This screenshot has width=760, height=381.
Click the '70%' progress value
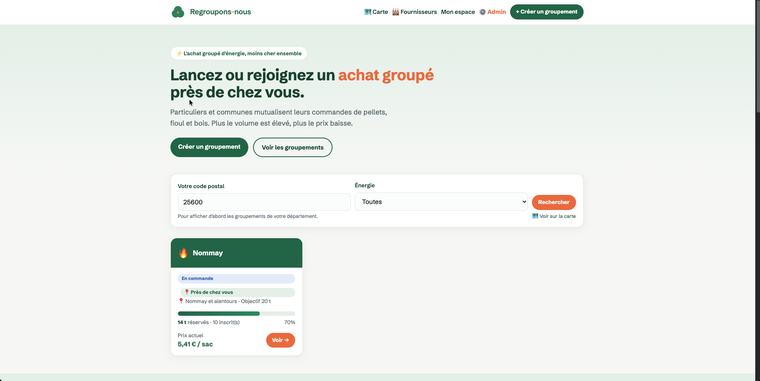289,322
